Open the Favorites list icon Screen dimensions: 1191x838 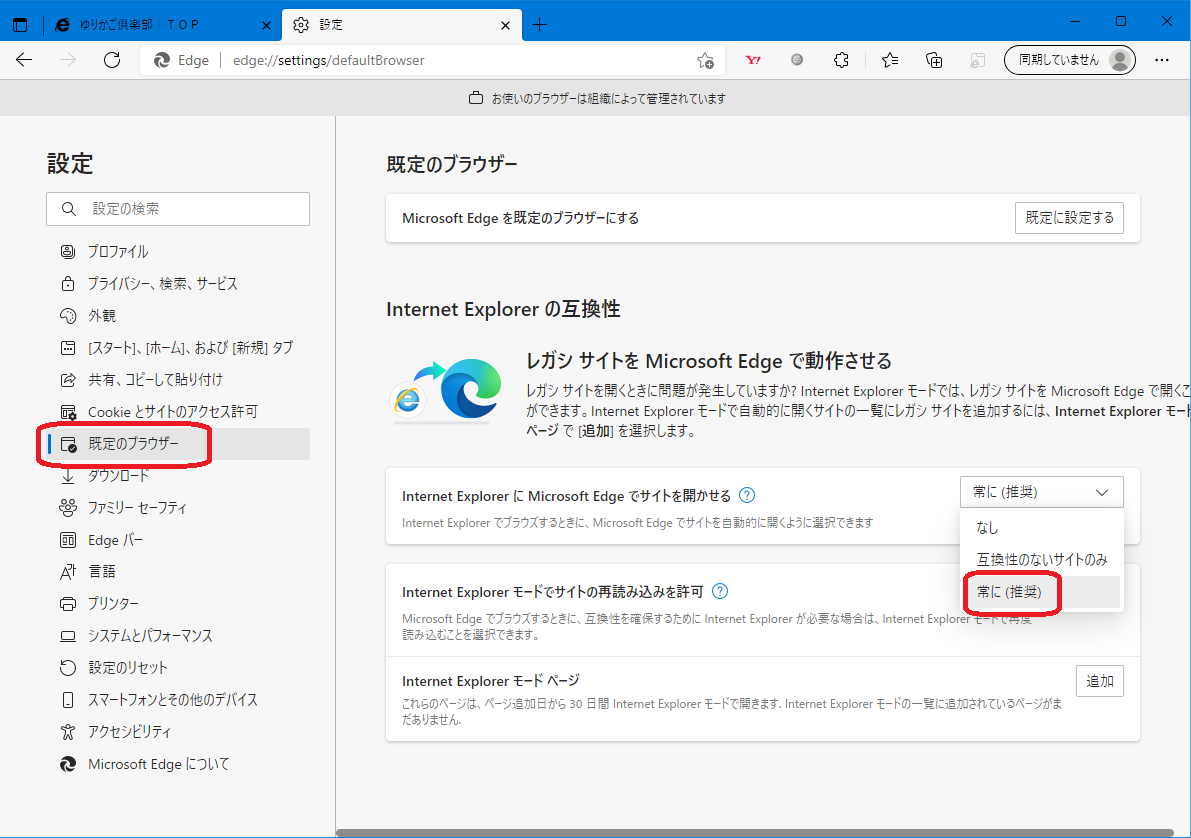(x=890, y=60)
